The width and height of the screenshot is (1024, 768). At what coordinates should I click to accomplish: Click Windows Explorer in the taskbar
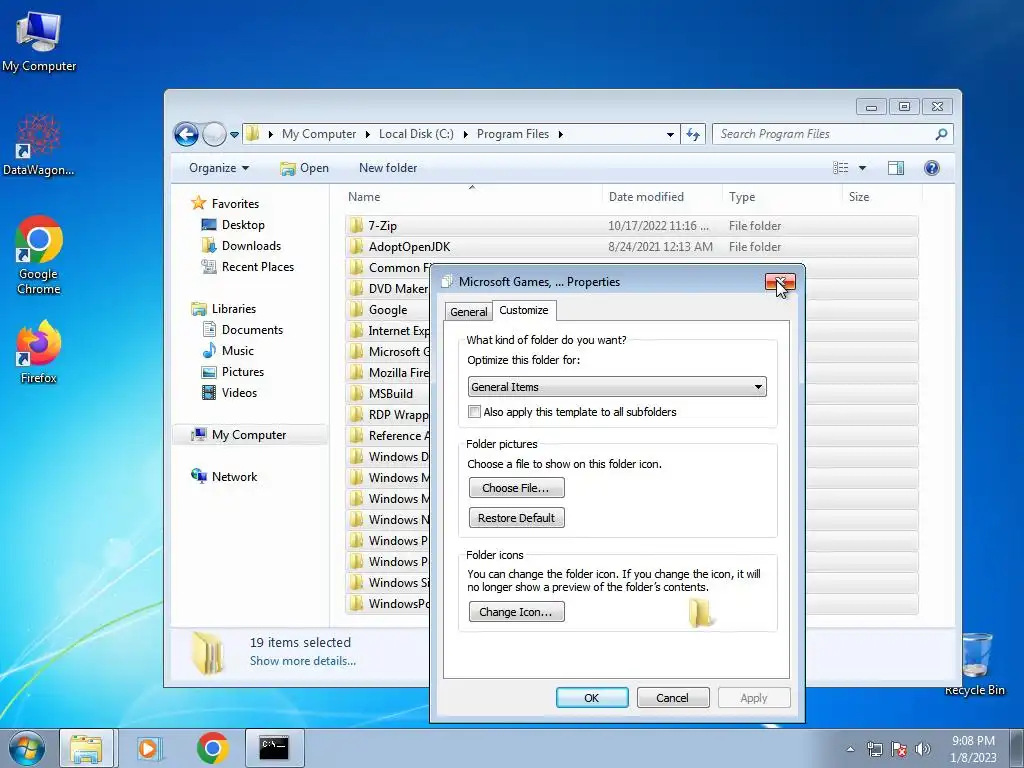coord(87,748)
